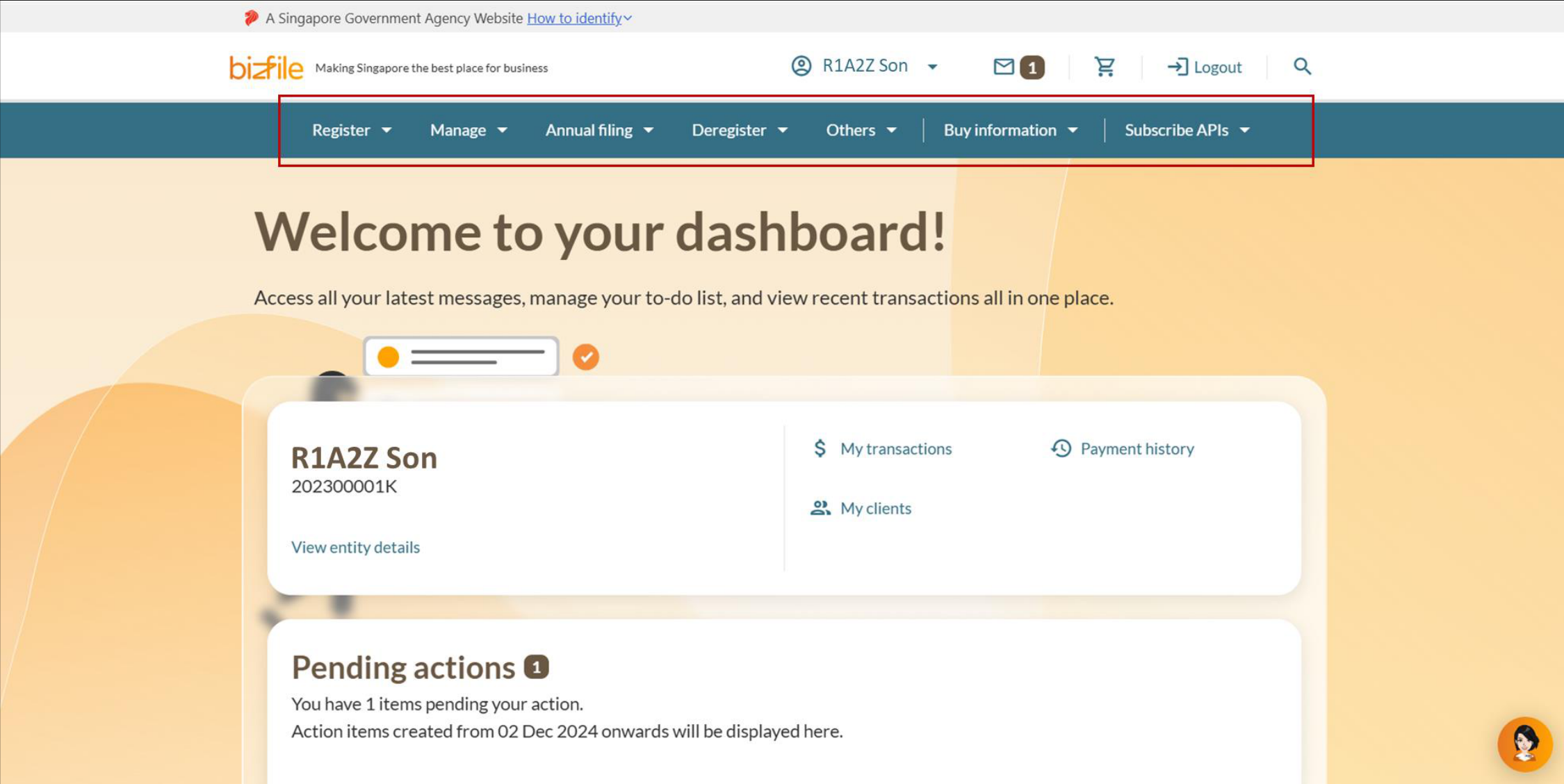This screenshot has height=784, width=1564.
Task: Expand the Buy information menu arrow
Action: coord(1073,130)
